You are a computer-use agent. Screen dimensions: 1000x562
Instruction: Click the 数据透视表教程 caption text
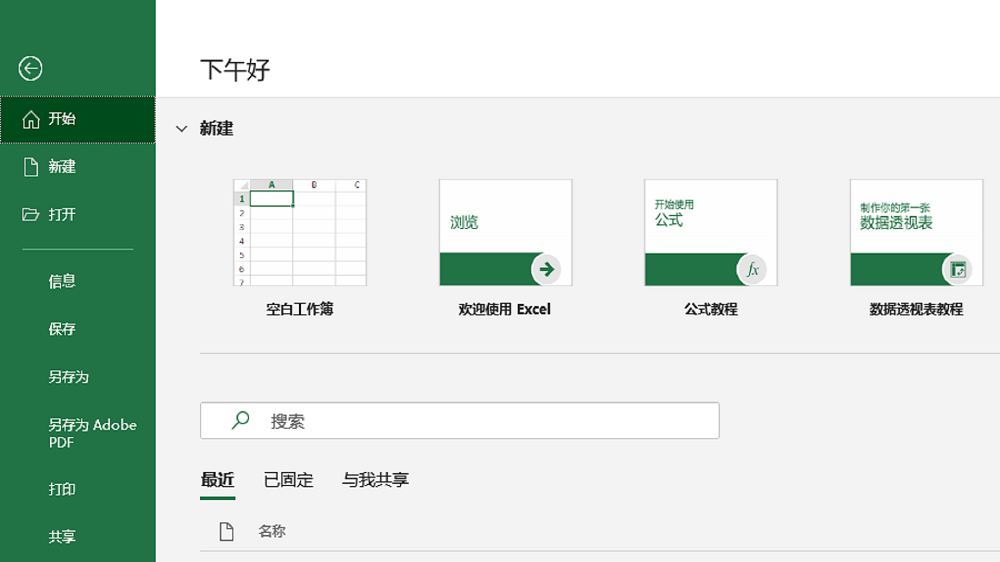(x=916, y=309)
